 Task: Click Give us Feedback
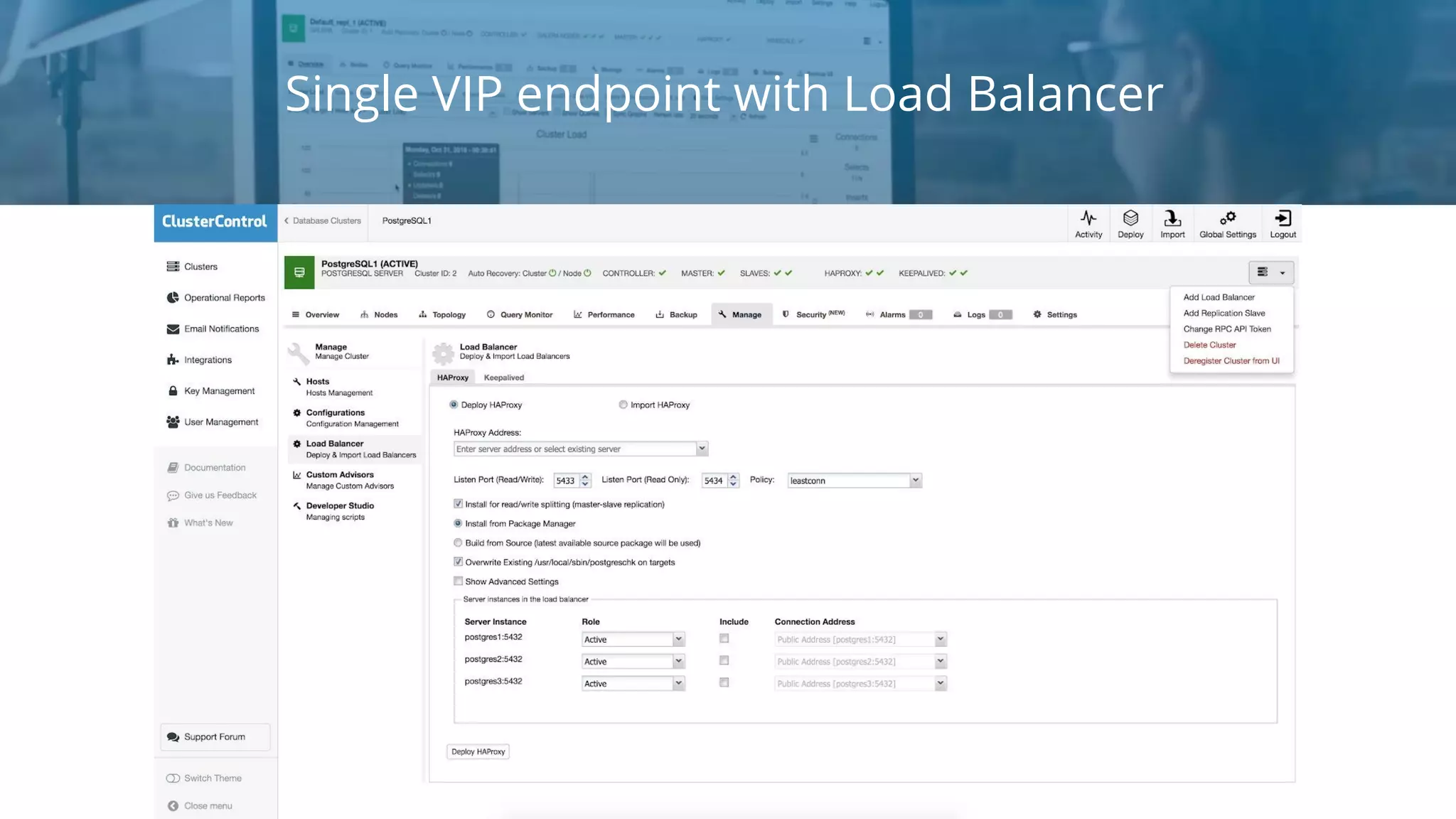(x=212, y=496)
